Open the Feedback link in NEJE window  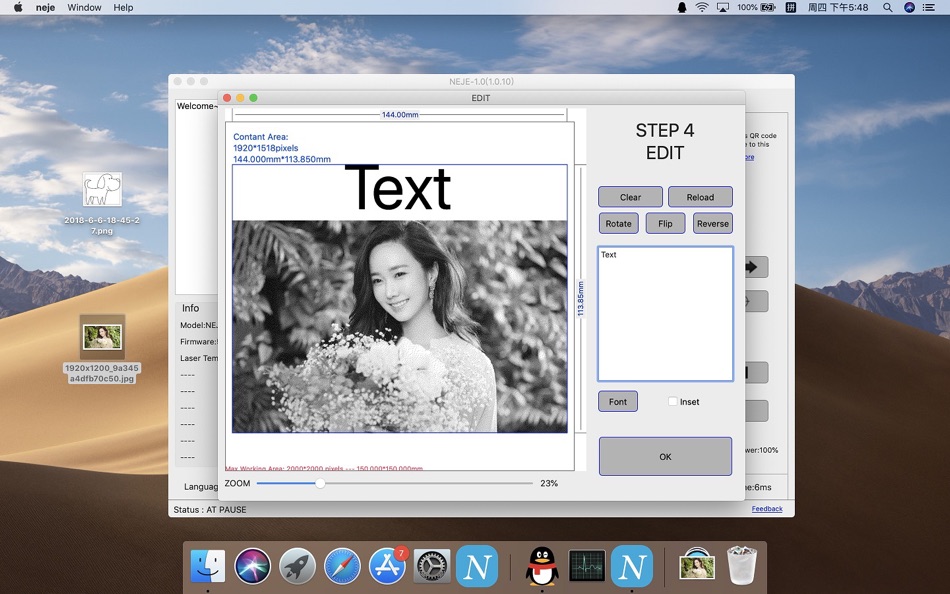(x=767, y=509)
